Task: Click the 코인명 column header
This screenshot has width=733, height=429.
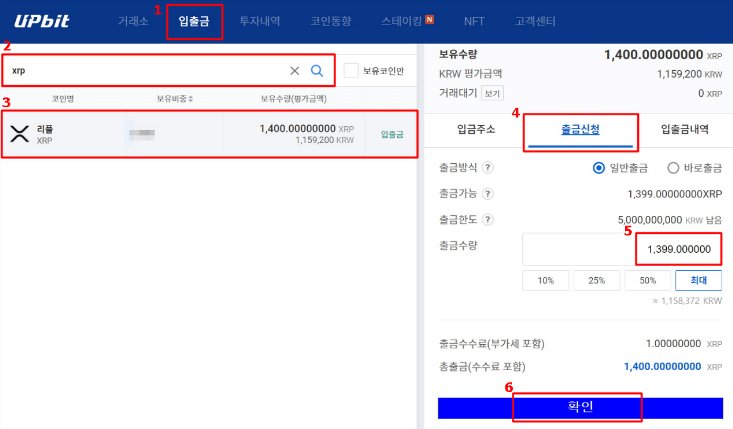Action: (x=63, y=99)
